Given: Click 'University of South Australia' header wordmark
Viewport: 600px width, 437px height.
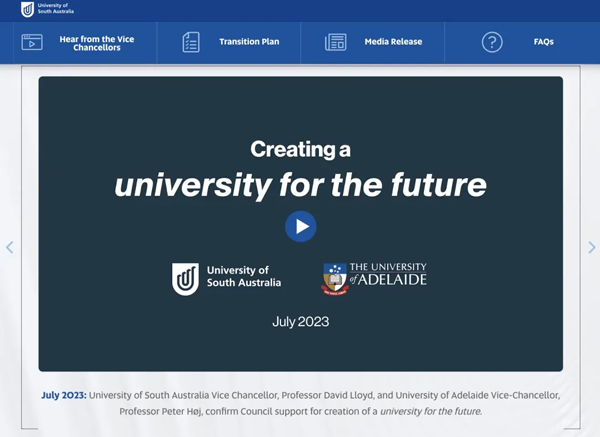Looking at the screenshot, I should tap(52, 10).
